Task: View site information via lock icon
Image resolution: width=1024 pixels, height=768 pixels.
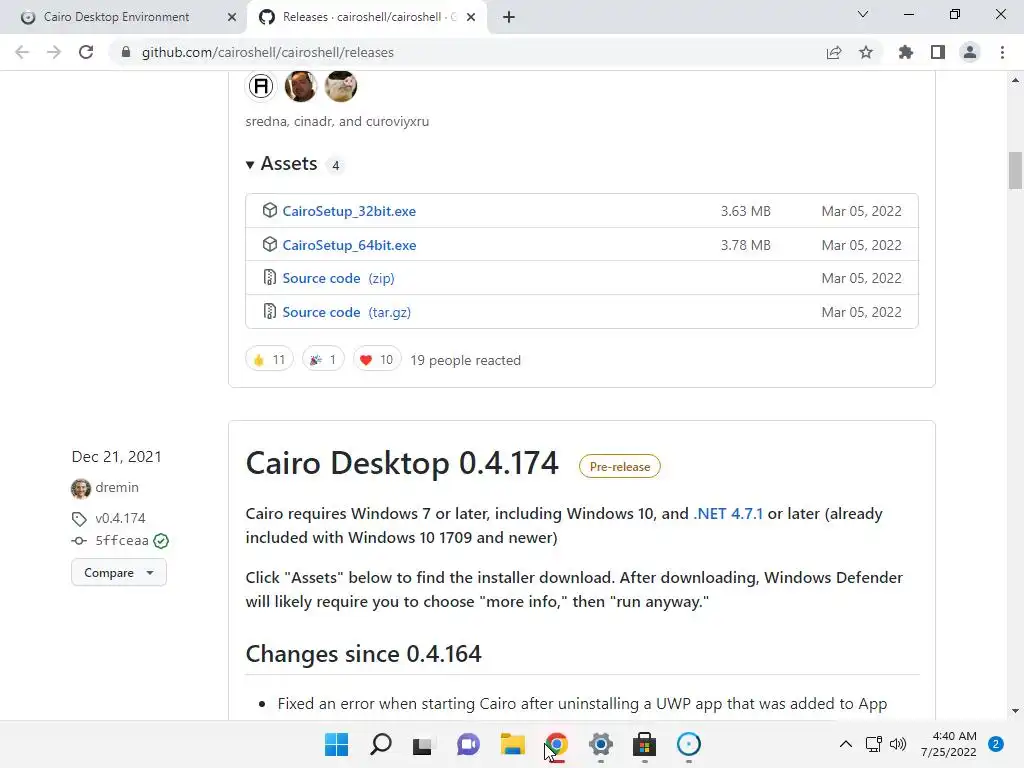Action: click(x=126, y=52)
